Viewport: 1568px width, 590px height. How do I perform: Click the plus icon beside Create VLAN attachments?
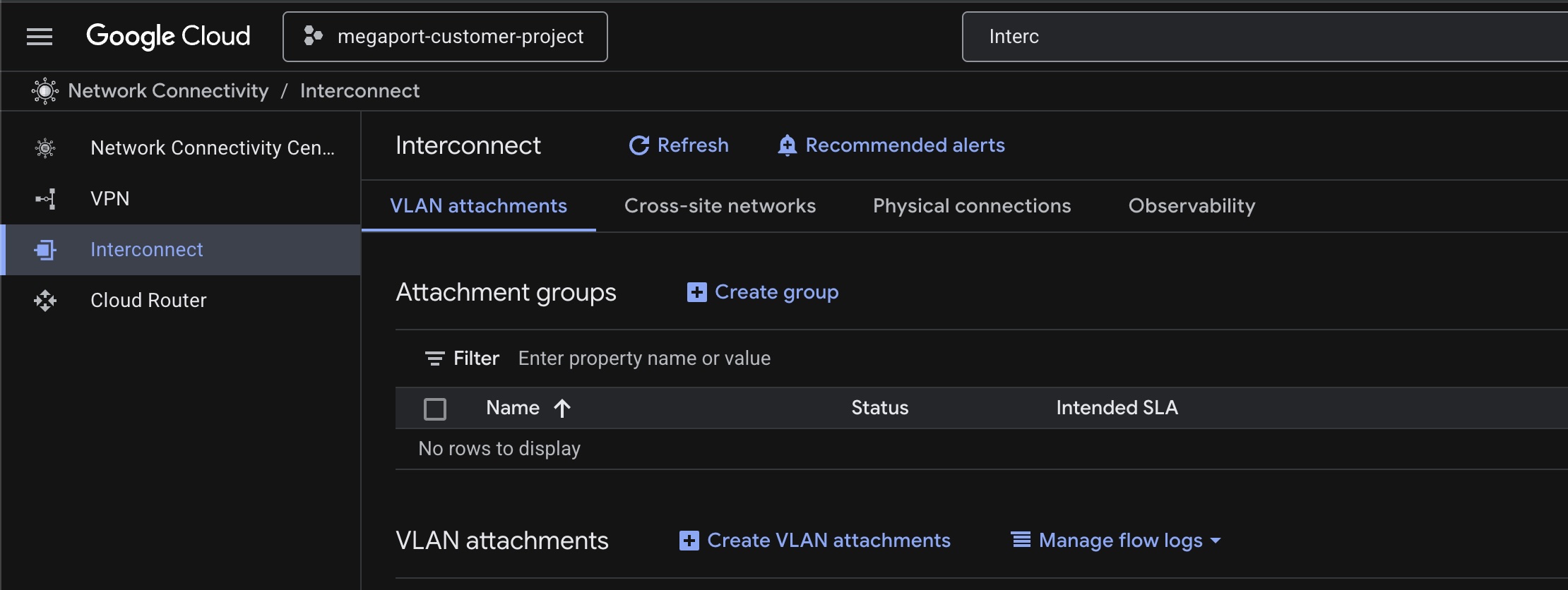689,541
